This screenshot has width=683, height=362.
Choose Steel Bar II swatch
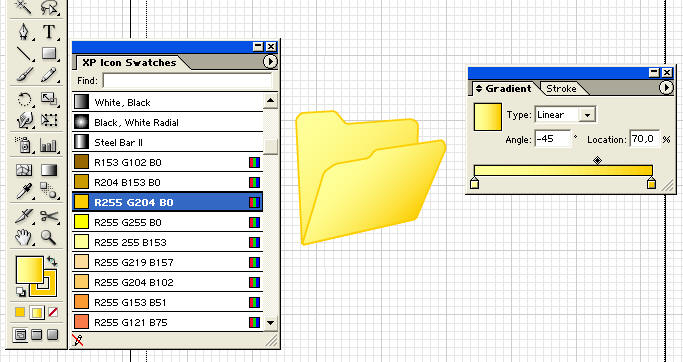tap(167, 142)
